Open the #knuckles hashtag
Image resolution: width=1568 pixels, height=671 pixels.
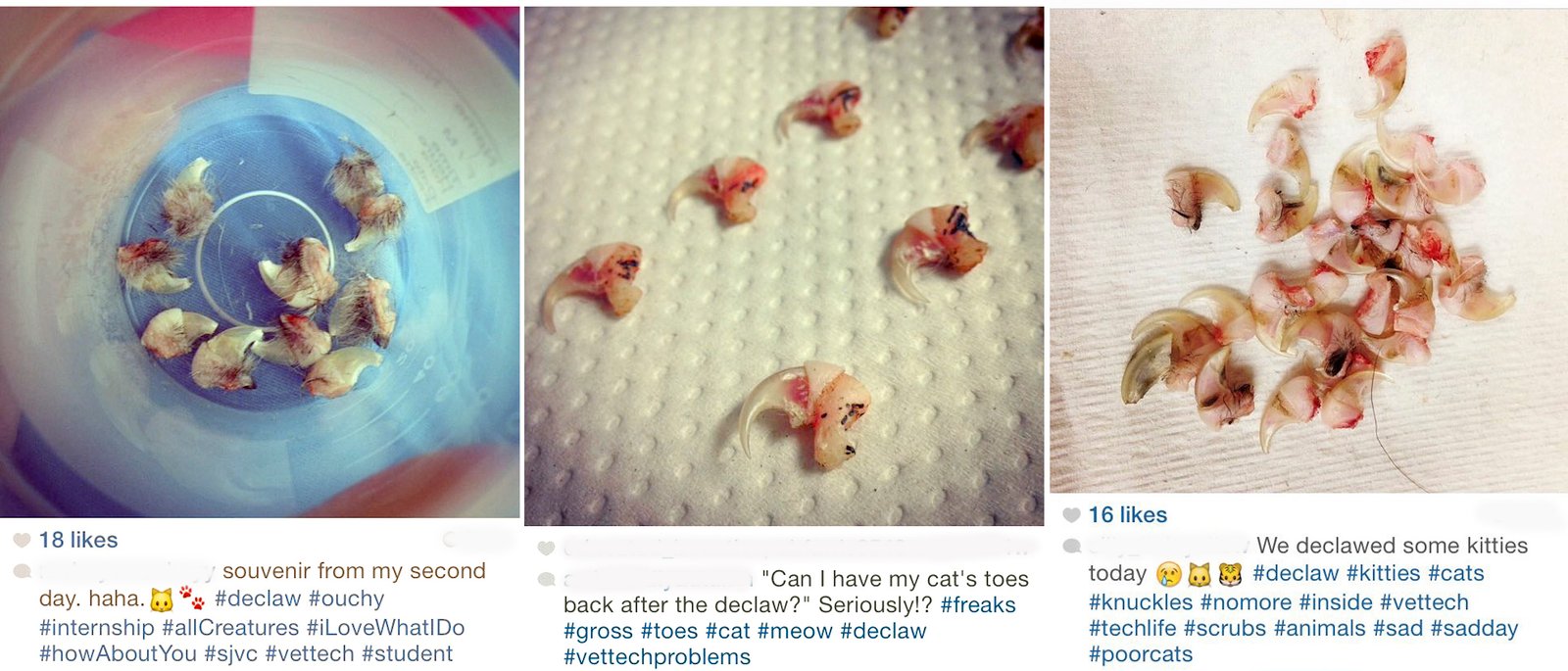point(1141,602)
